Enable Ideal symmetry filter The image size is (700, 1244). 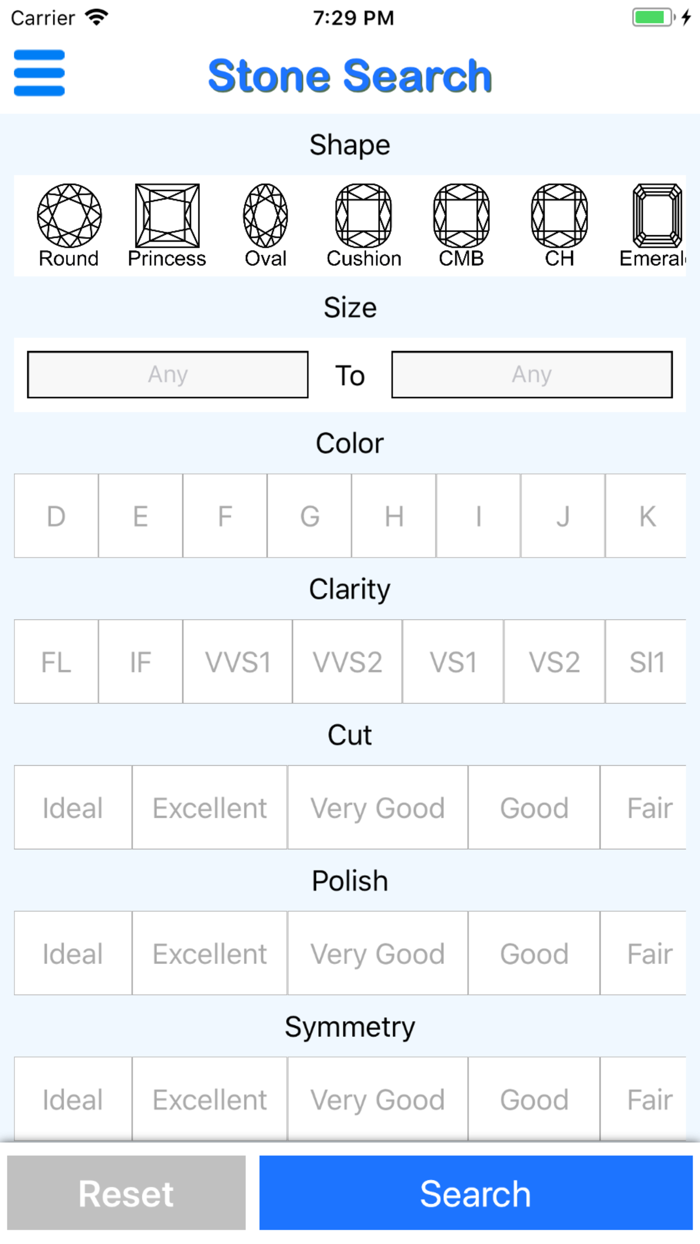click(73, 1100)
